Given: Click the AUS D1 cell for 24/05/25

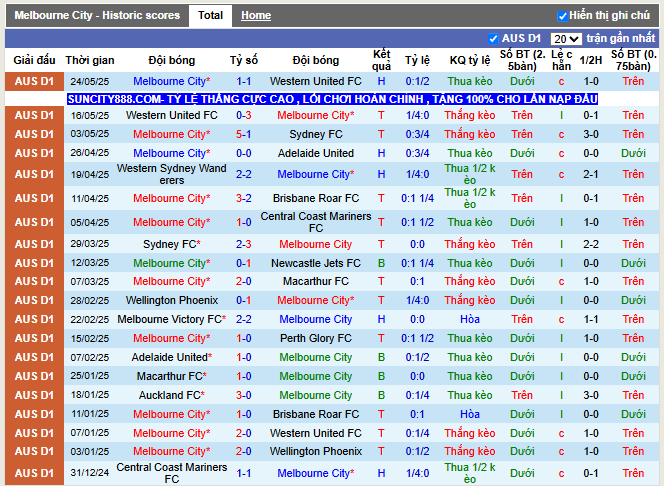Looking at the screenshot, I should click(x=34, y=81).
